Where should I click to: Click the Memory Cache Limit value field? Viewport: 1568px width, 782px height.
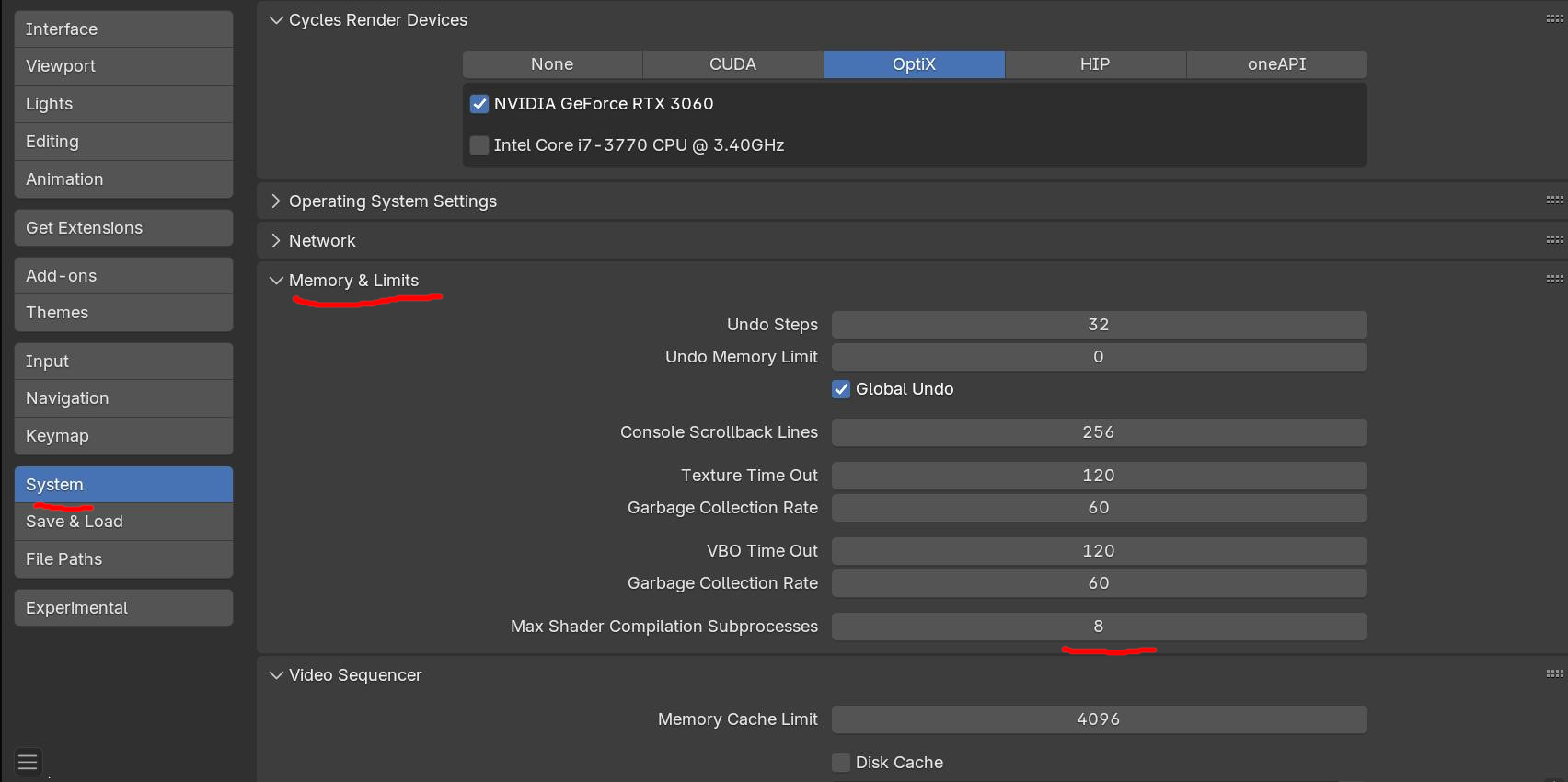click(1100, 719)
